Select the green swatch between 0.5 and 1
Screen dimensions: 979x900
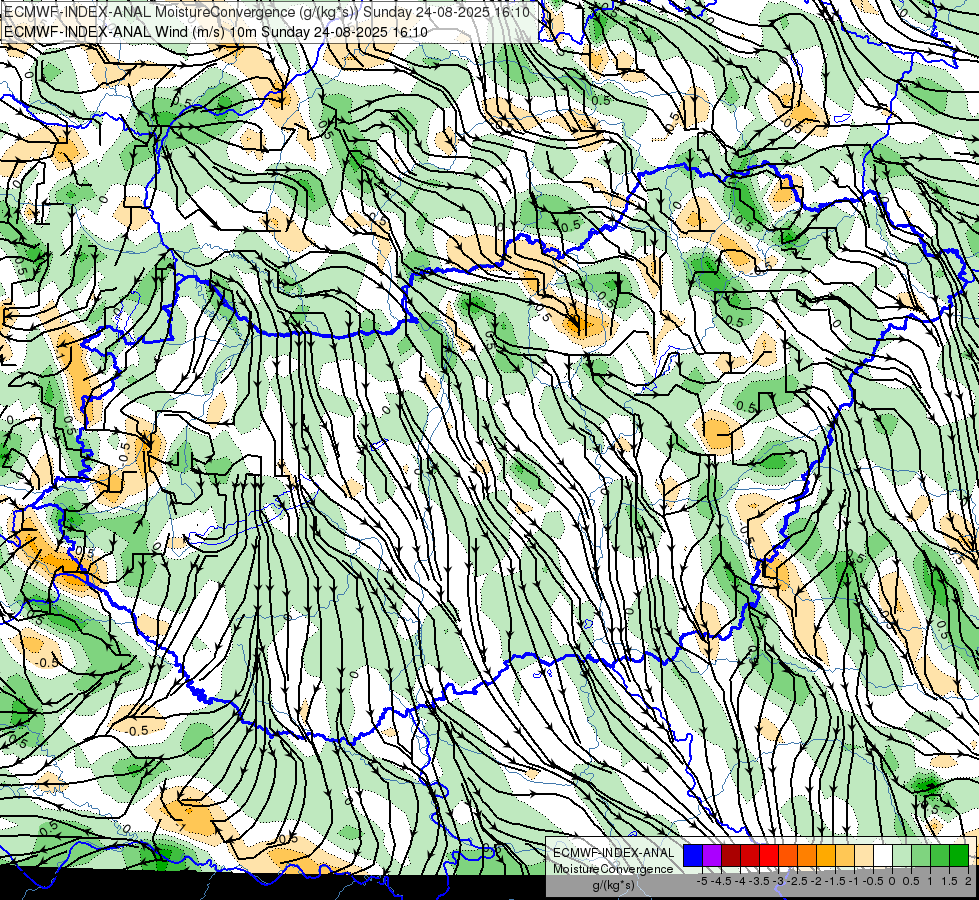pos(921,855)
